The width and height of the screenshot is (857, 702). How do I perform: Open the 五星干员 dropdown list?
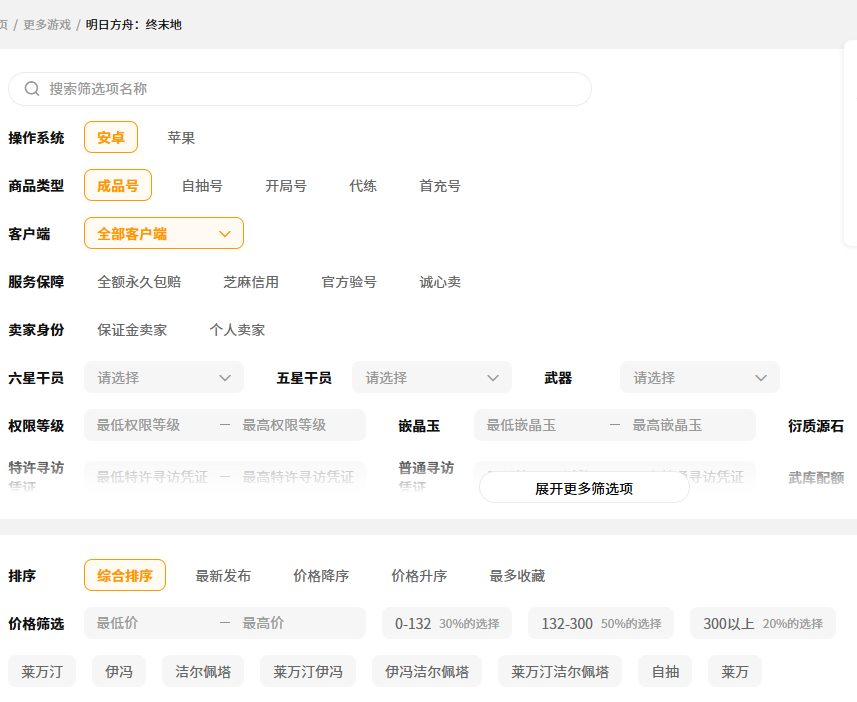[432, 378]
